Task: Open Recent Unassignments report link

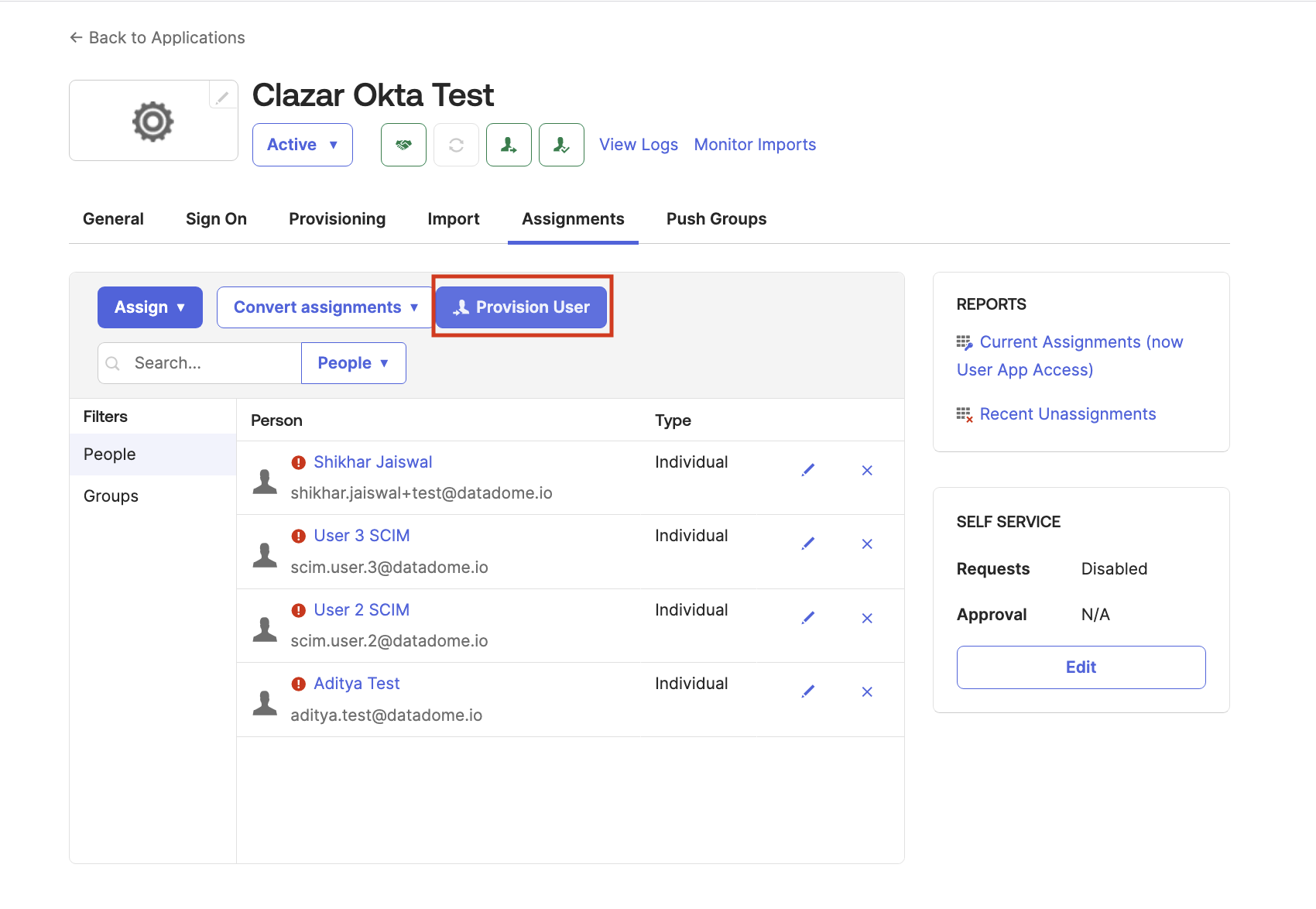Action: click(x=1068, y=414)
